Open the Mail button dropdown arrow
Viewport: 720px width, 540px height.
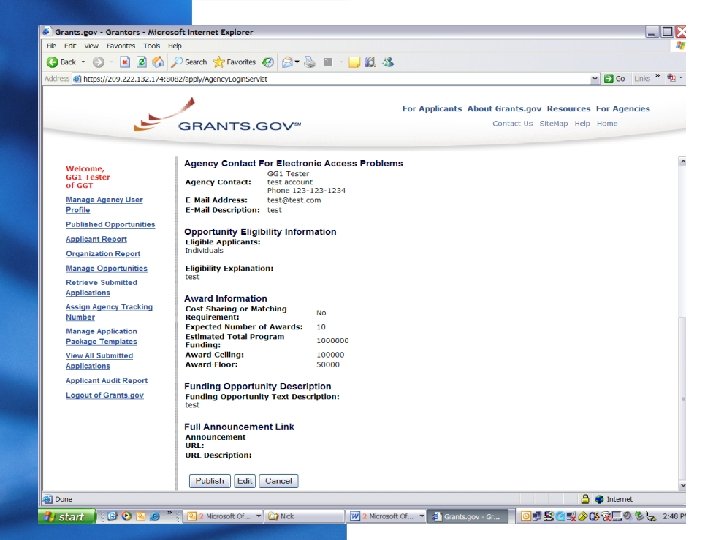297,62
